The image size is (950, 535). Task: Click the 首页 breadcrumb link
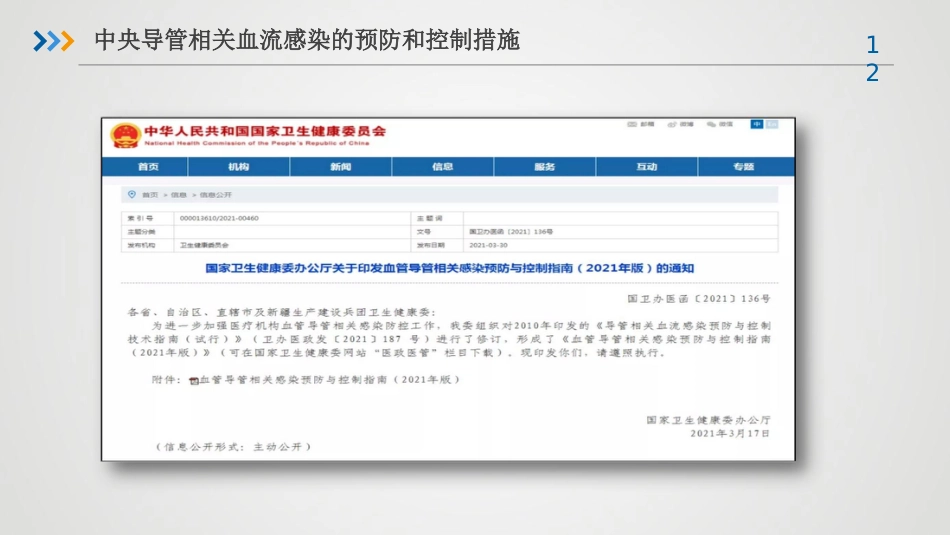[150, 195]
